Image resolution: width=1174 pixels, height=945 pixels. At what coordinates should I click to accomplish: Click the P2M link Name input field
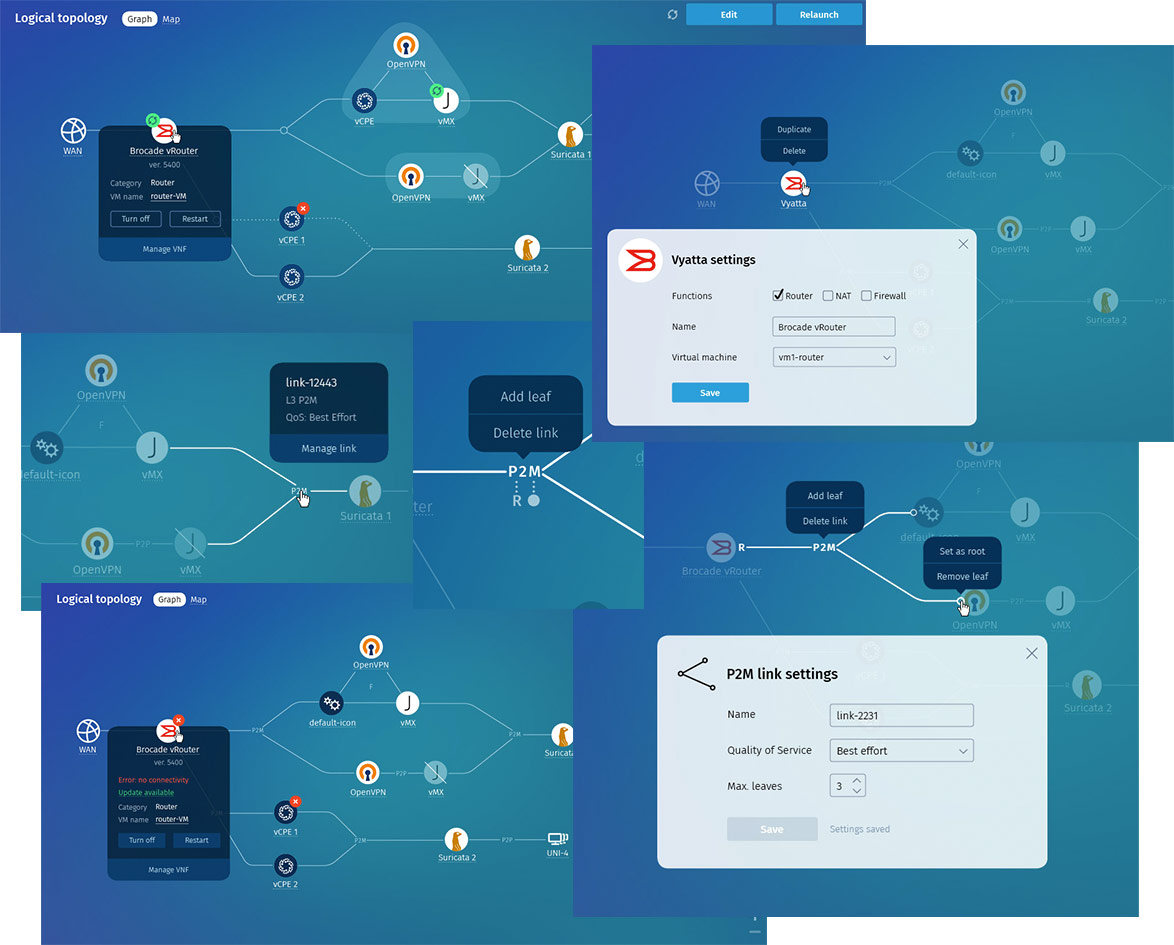901,715
